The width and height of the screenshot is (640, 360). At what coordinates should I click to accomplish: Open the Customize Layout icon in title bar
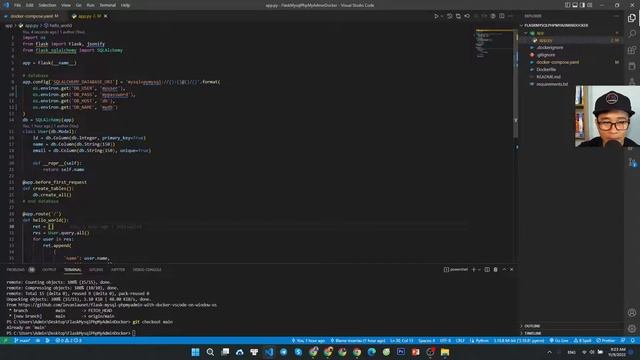589,5
